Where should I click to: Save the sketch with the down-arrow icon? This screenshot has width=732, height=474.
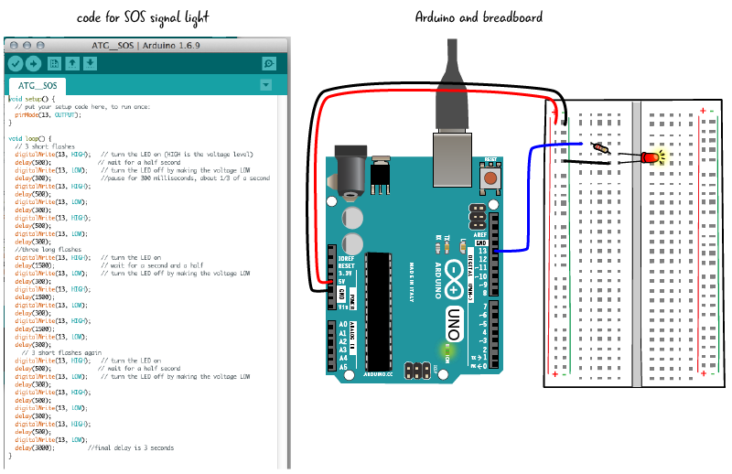[90, 64]
